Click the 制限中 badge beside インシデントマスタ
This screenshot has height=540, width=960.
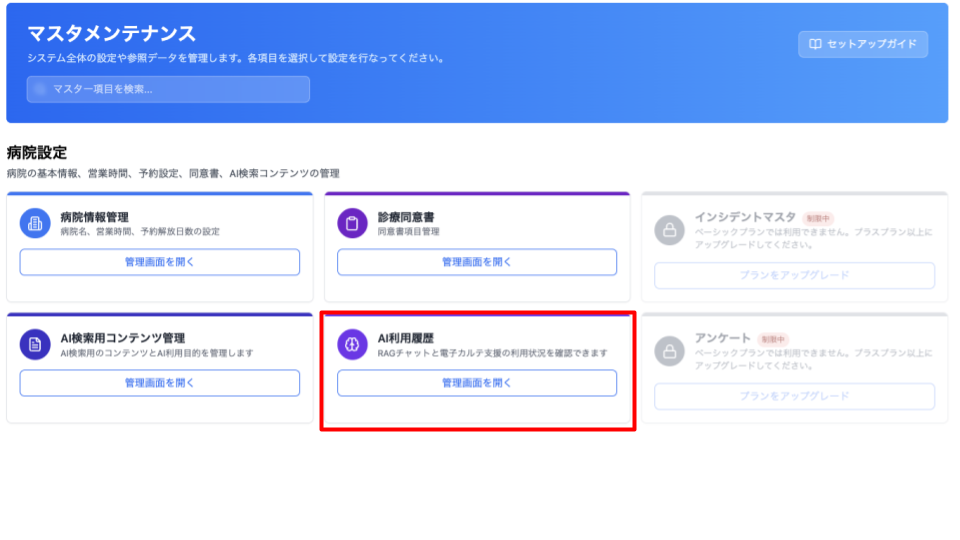tap(818, 219)
